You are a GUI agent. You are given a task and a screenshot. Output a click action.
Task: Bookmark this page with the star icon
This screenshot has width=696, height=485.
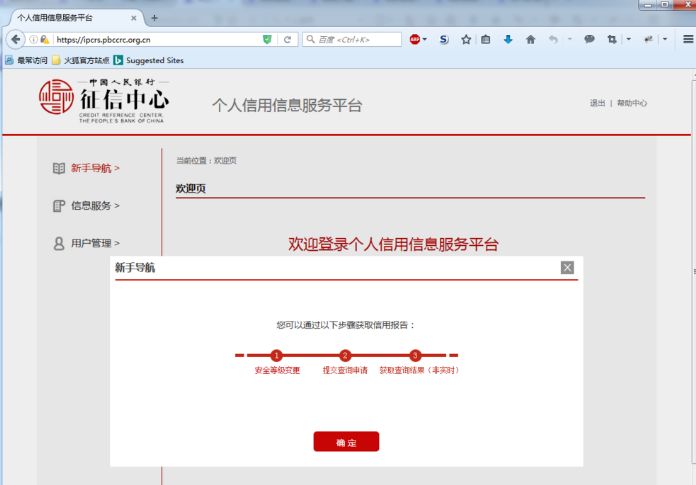click(466, 40)
